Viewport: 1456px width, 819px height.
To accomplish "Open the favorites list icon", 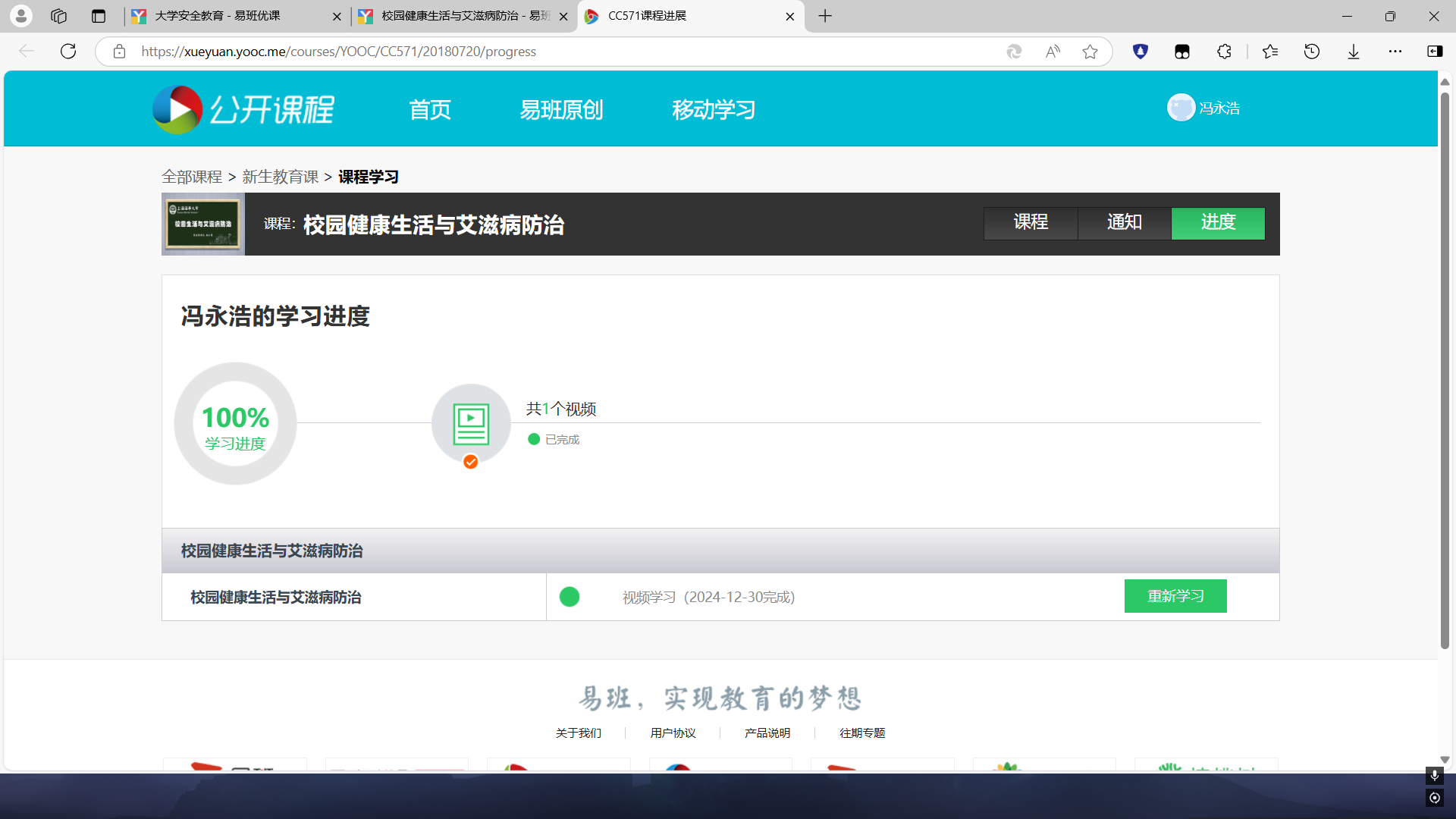I will [x=1270, y=52].
